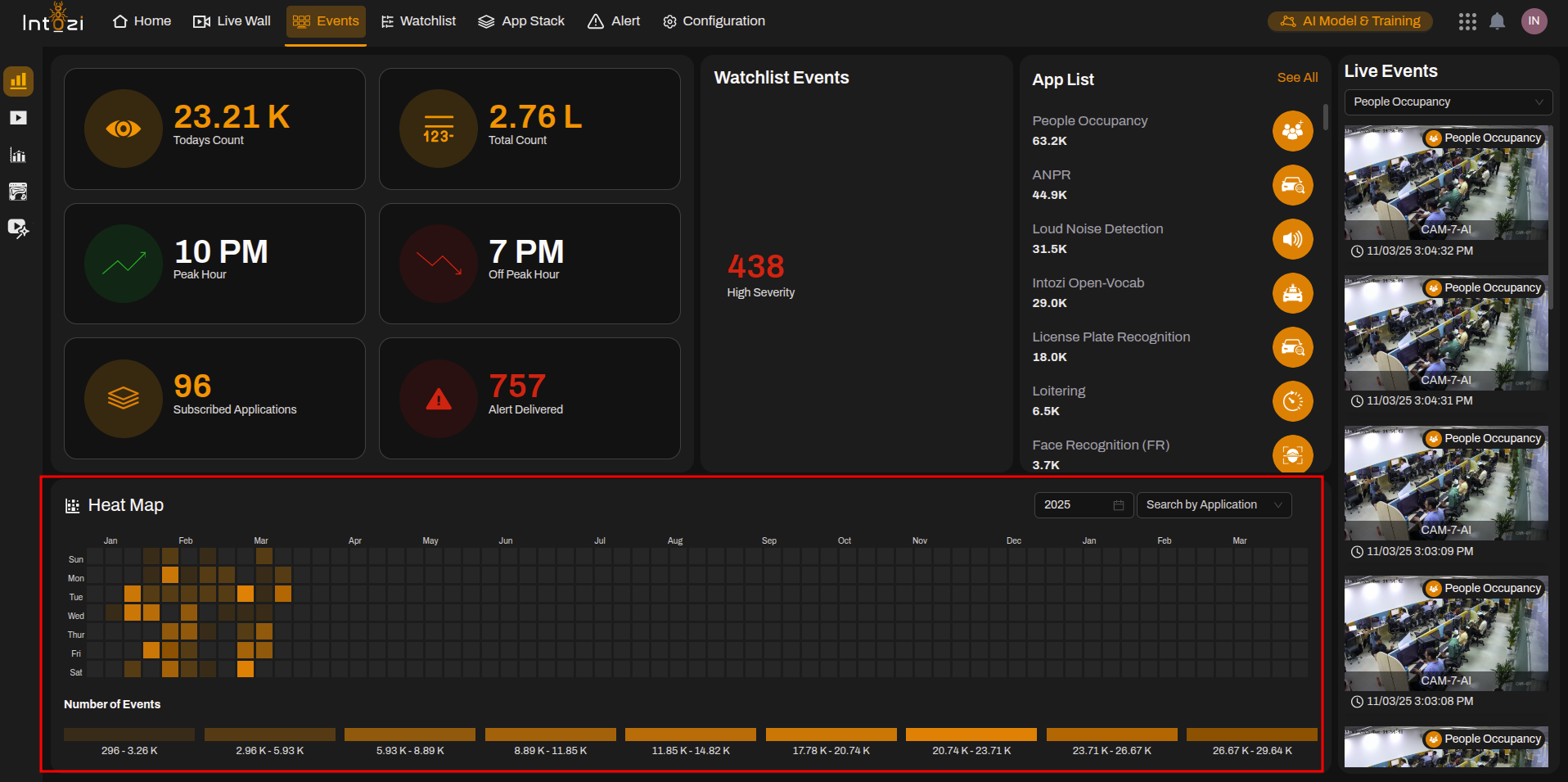Click the People Occupancy group icon in App List
Image resolution: width=1568 pixels, height=782 pixels.
[x=1292, y=130]
